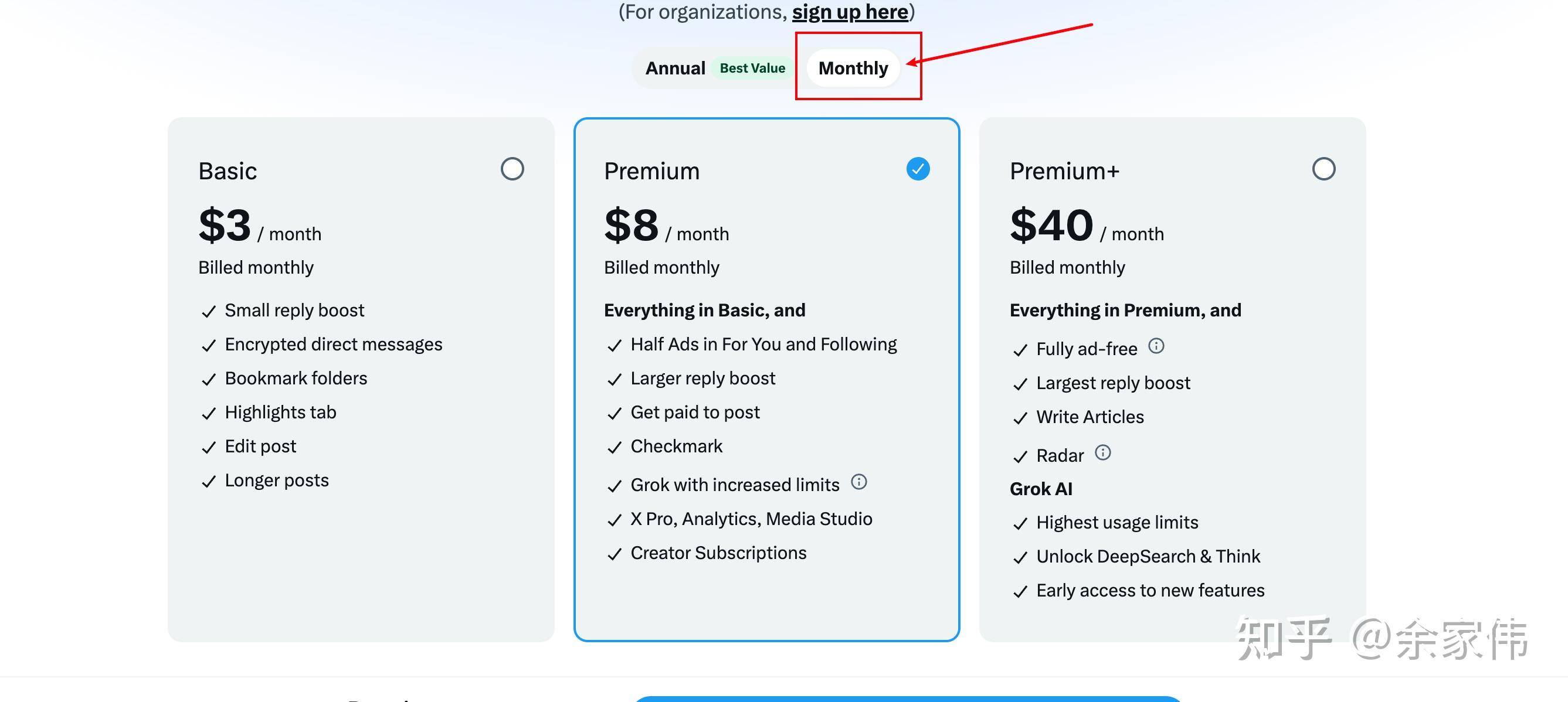Open the info icon beside Radar
The width and height of the screenshot is (1568, 702).
pyautogui.click(x=1102, y=452)
